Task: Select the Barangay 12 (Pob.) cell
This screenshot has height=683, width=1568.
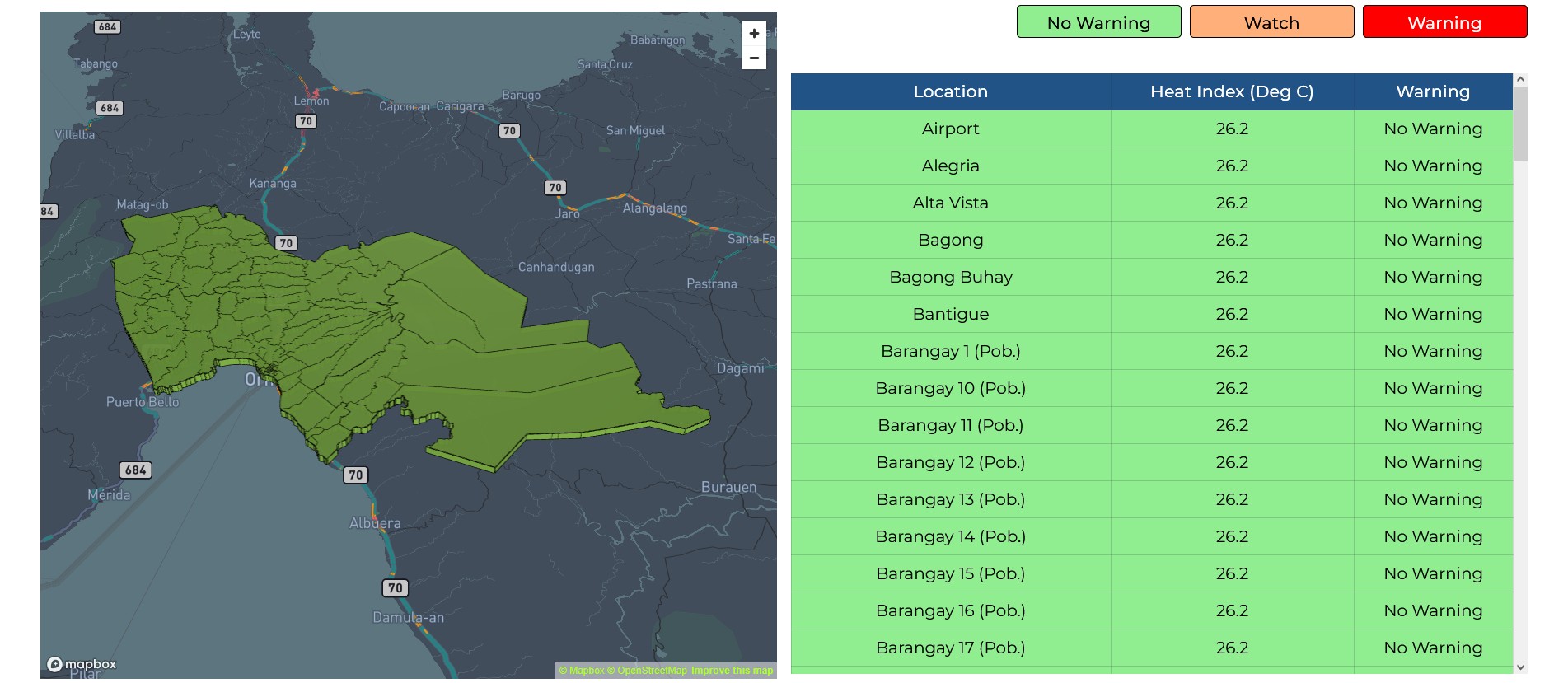Action: [950, 462]
